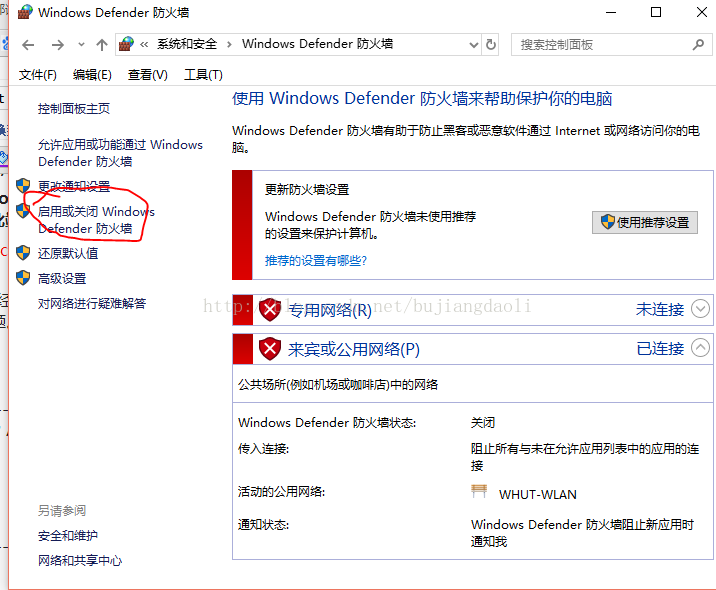This screenshot has width=716, height=590.
Task: Open 启用或关闭 Windows Defender 防火墙
Action: 96,220
